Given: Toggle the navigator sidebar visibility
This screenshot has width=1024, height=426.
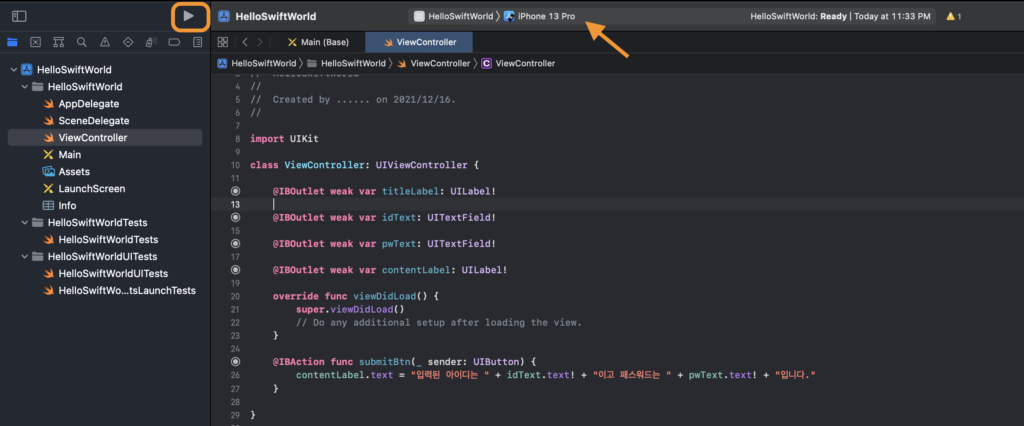Looking at the screenshot, I should point(19,17).
